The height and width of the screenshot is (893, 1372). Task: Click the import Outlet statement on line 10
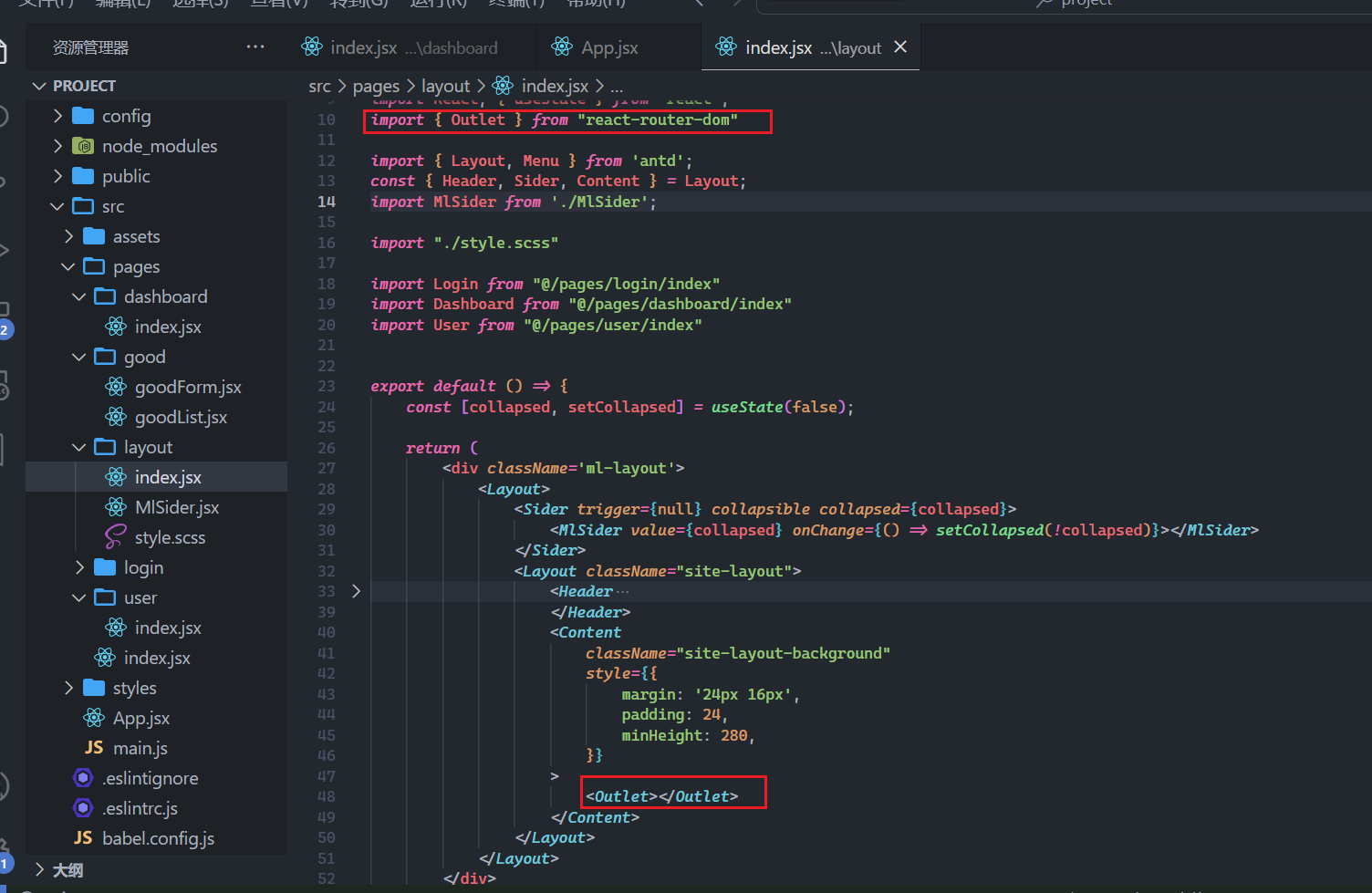(554, 119)
